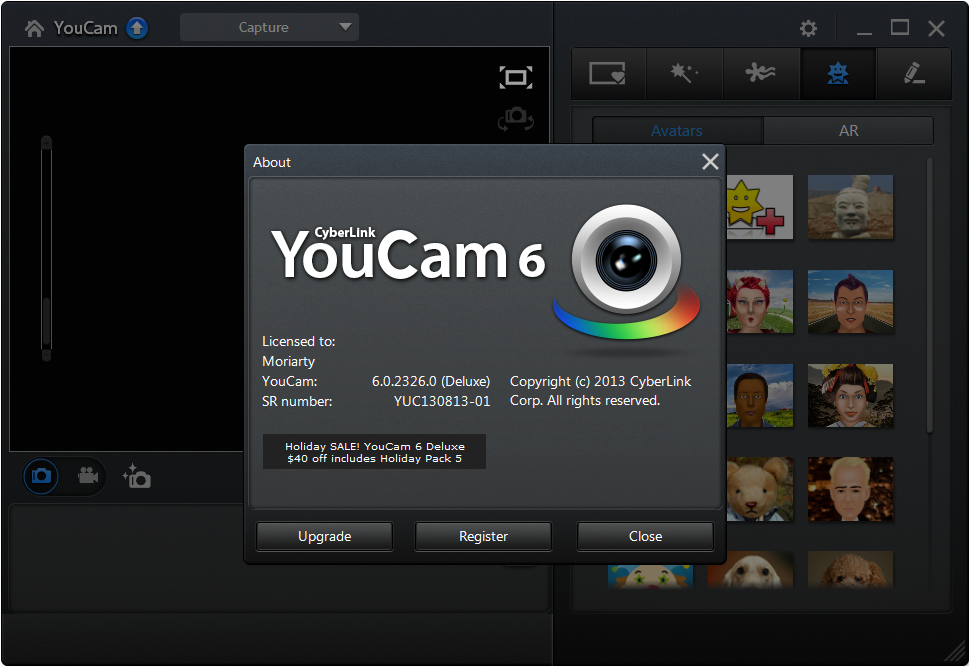This screenshot has height=667, width=970.
Task: Click the Upgrade button
Action: [325, 536]
